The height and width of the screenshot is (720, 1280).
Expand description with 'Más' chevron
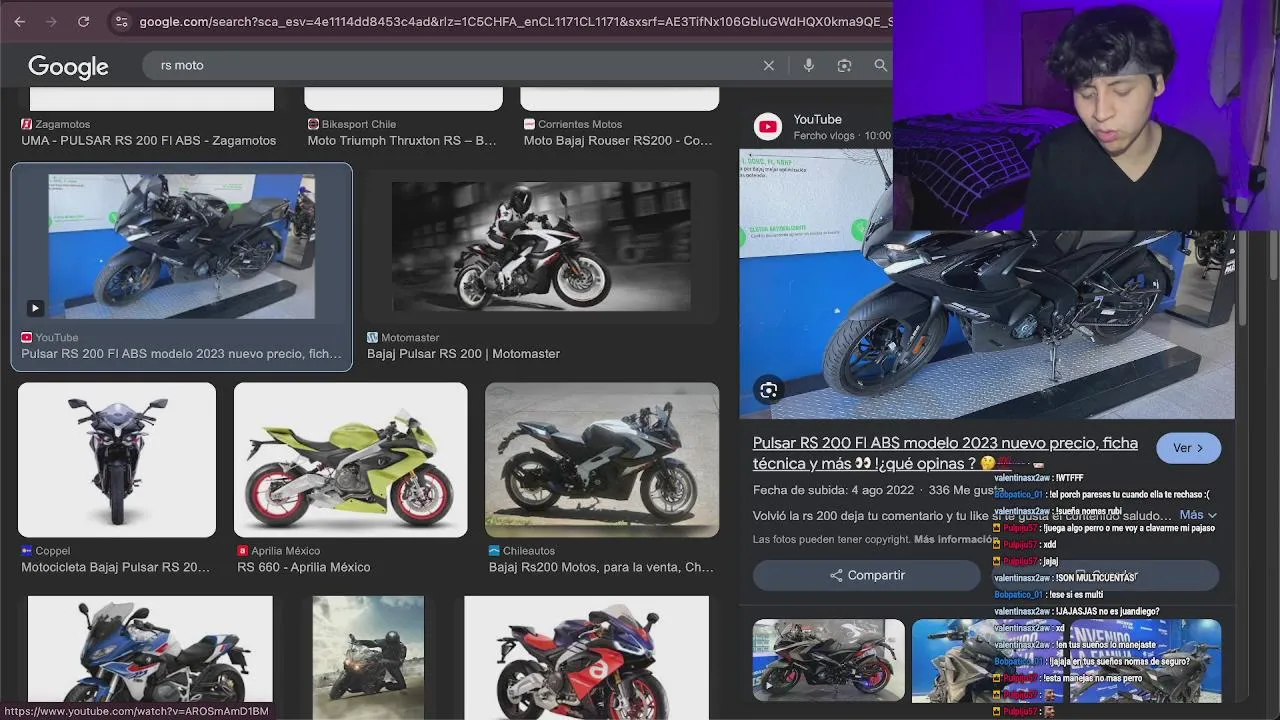click(x=1199, y=515)
